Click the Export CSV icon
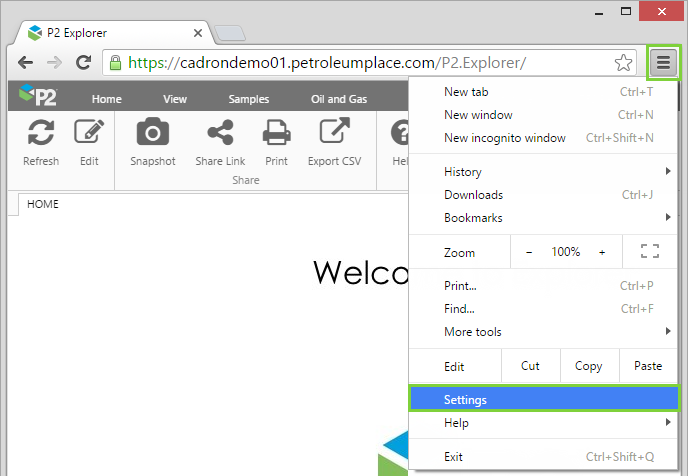Image resolution: width=688 pixels, height=476 pixels. [334, 130]
